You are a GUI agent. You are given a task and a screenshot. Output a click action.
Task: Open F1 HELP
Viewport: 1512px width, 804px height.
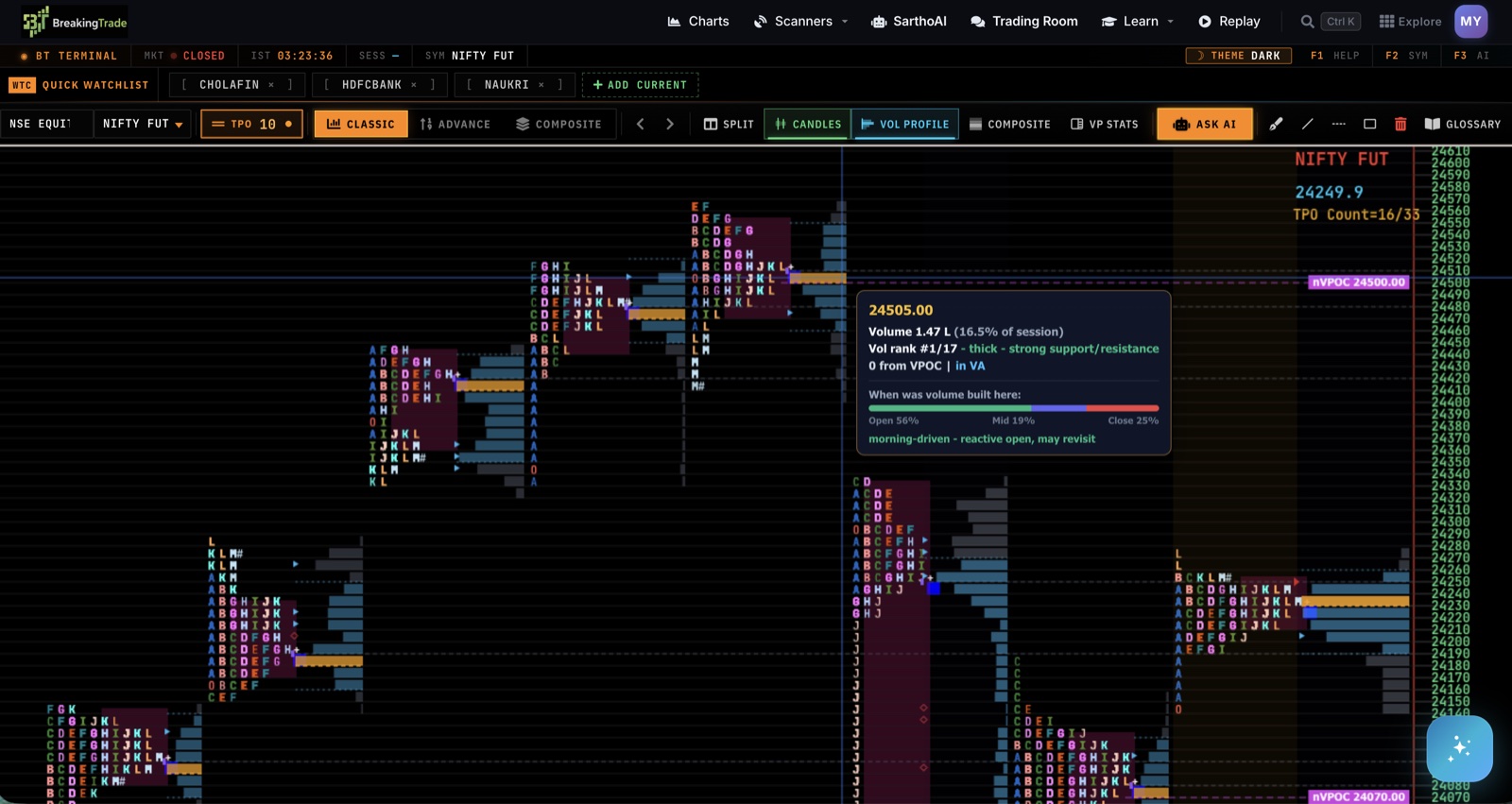tap(1334, 56)
